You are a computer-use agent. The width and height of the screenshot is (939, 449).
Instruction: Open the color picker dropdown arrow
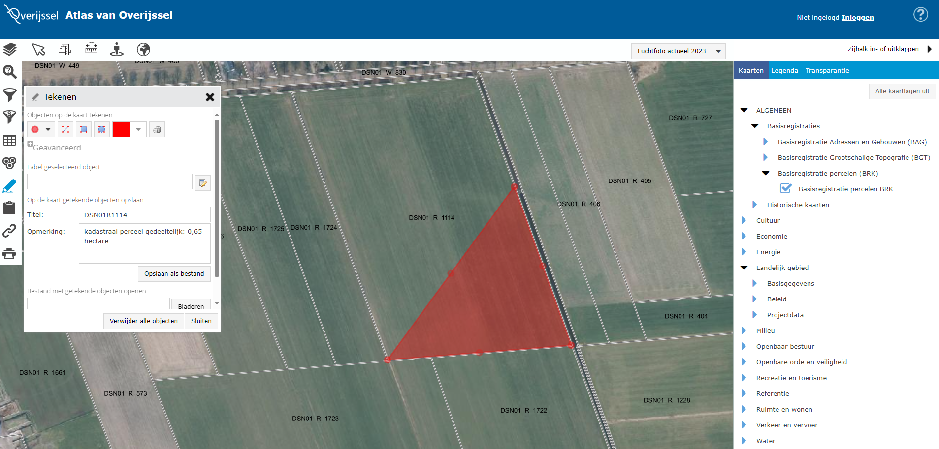click(x=138, y=129)
